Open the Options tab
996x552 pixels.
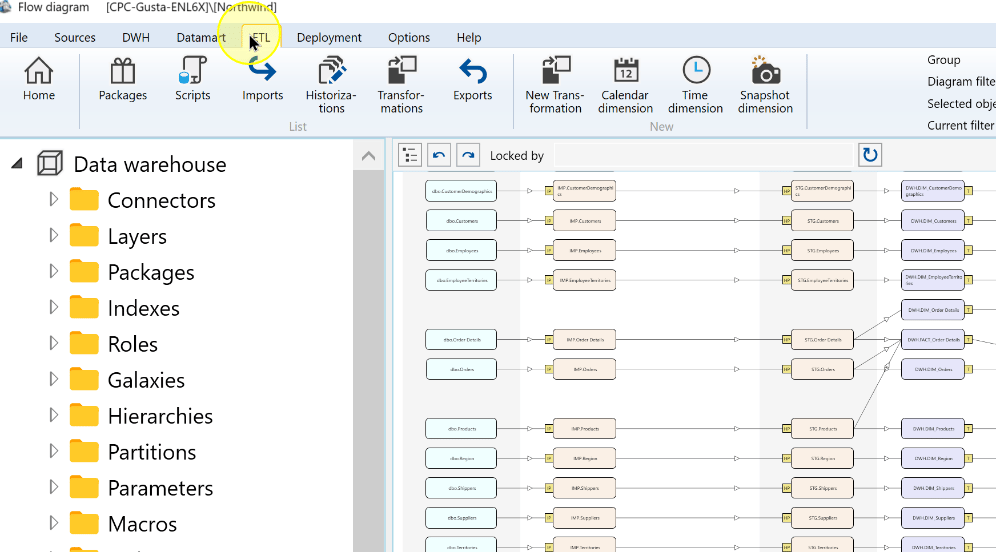point(409,37)
